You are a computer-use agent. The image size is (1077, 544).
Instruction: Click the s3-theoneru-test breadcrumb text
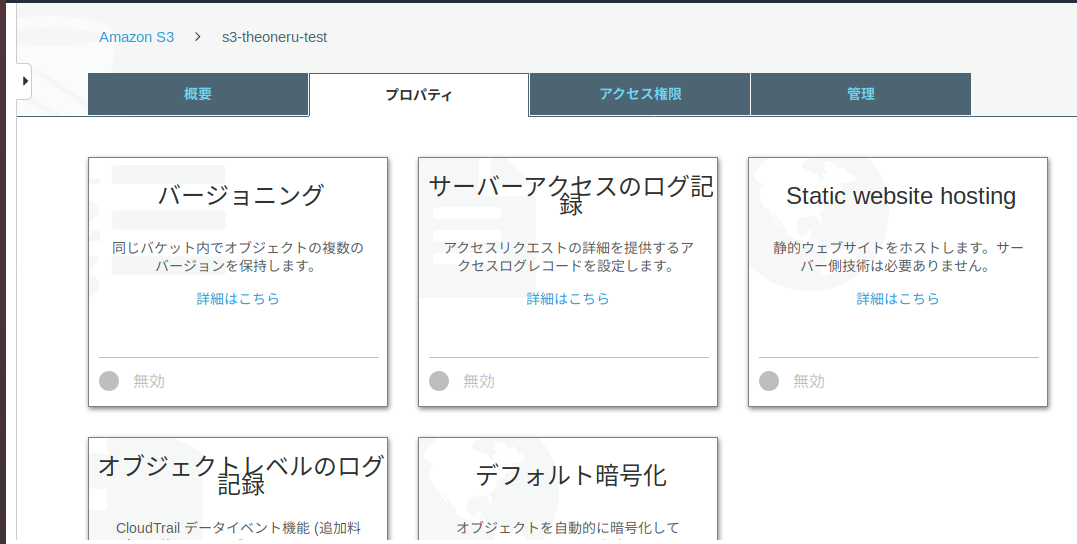click(x=275, y=37)
